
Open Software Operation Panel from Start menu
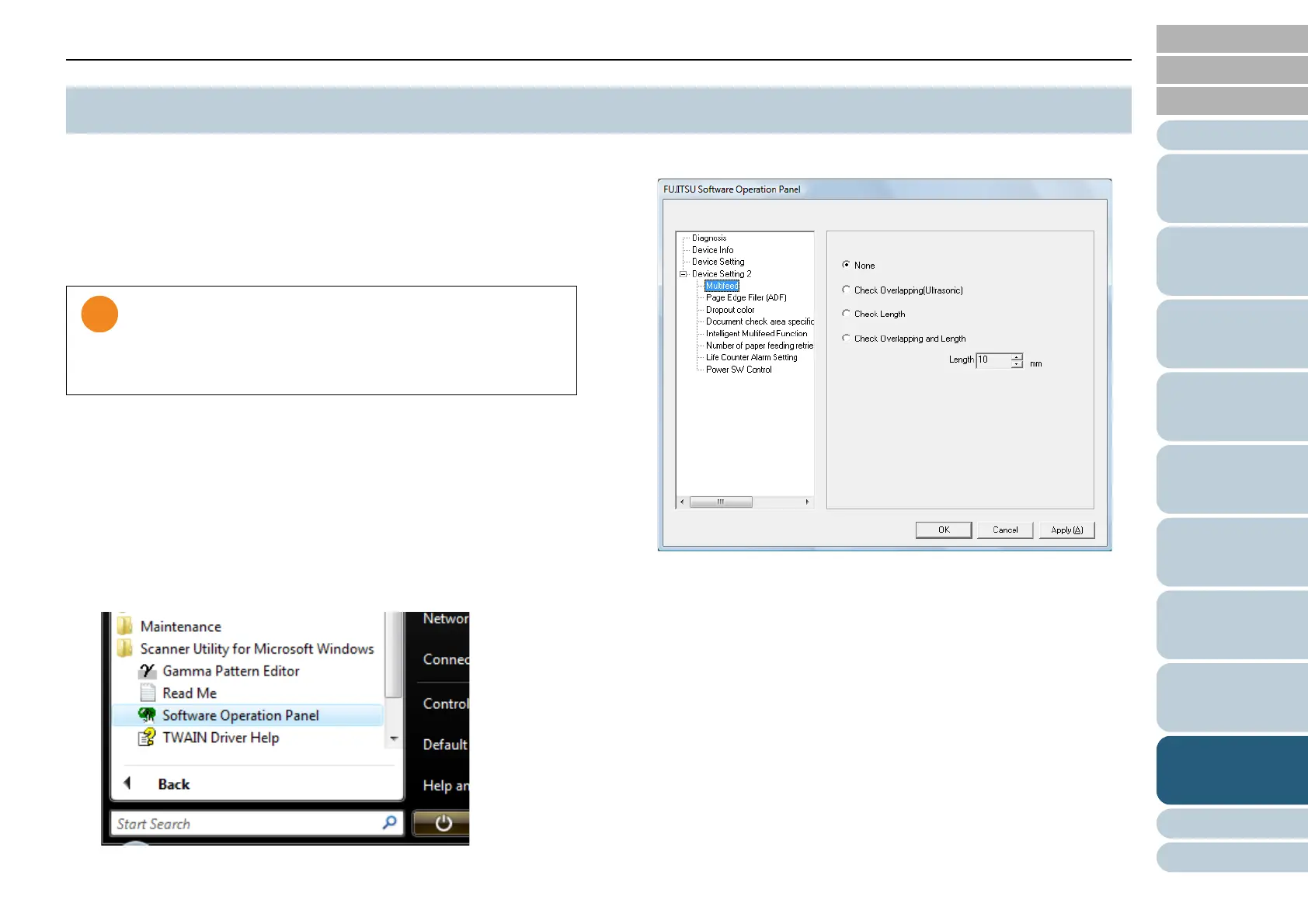[248, 715]
